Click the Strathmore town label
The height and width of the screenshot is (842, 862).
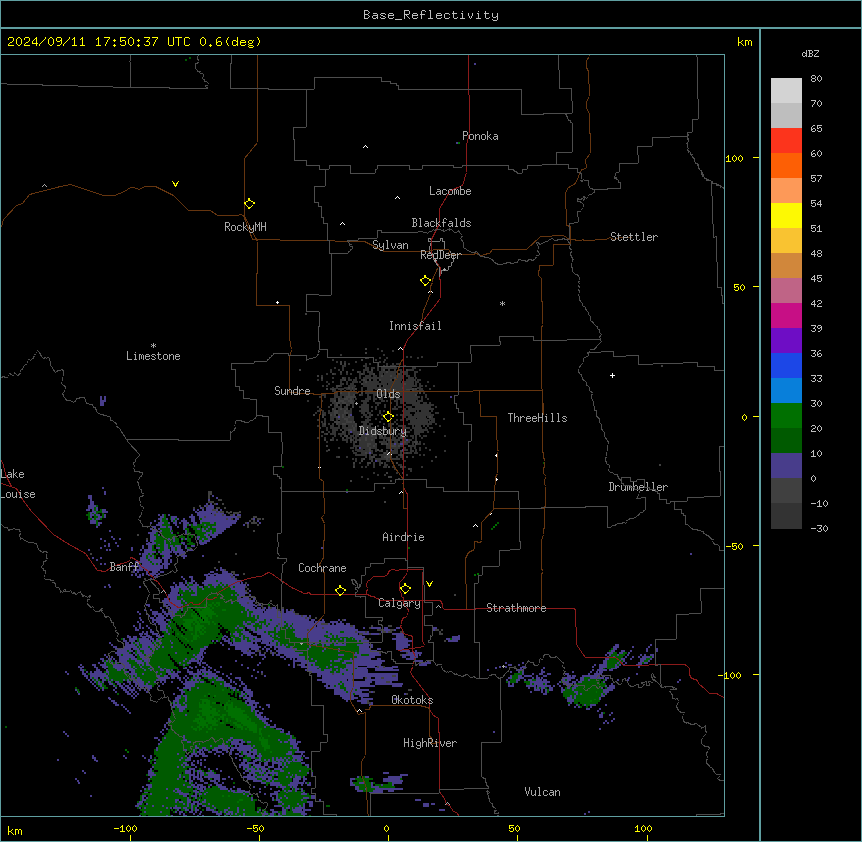(x=516, y=608)
